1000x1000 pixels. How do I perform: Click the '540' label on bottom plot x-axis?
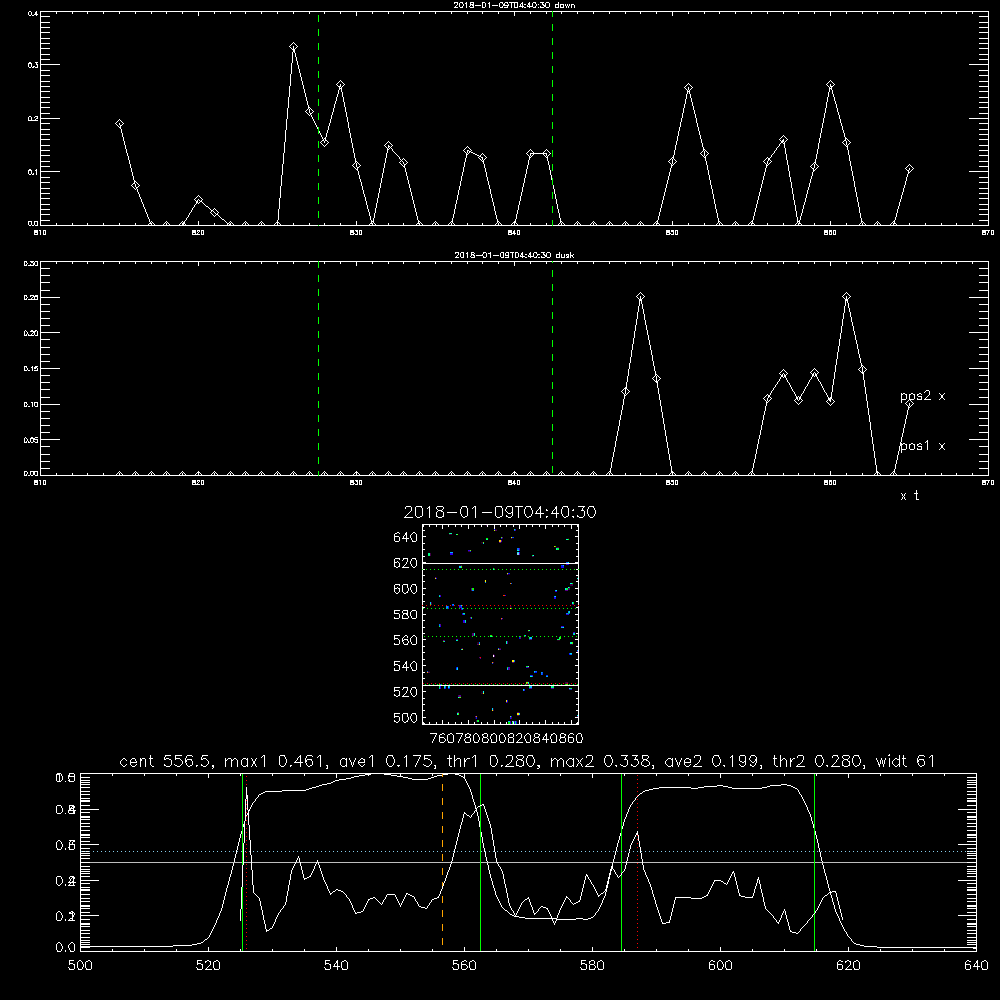[x=336, y=966]
